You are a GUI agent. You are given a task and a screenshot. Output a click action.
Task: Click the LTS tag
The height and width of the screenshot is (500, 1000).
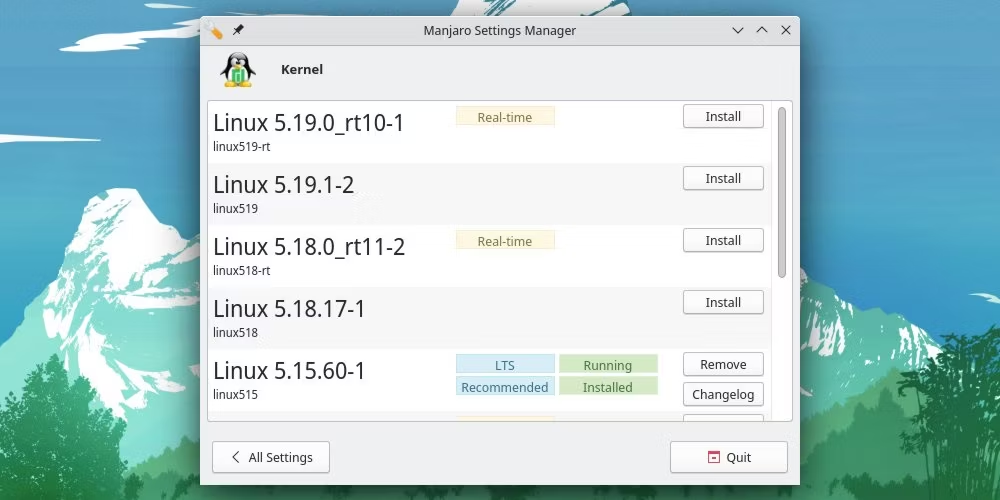point(505,364)
